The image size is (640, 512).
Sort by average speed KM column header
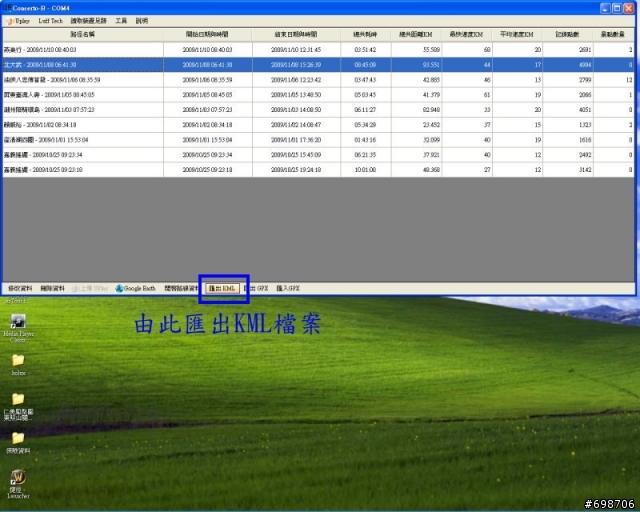pyautogui.click(x=517, y=34)
